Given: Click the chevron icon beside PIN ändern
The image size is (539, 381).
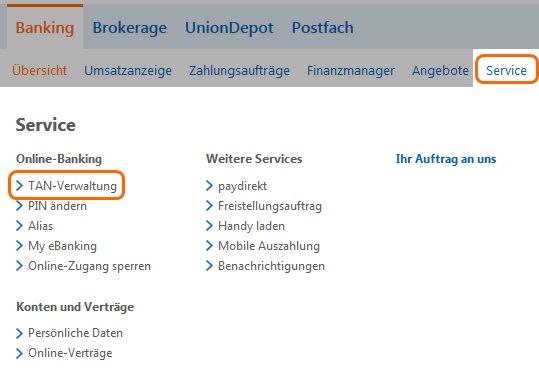Looking at the screenshot, I should [20, 206].
